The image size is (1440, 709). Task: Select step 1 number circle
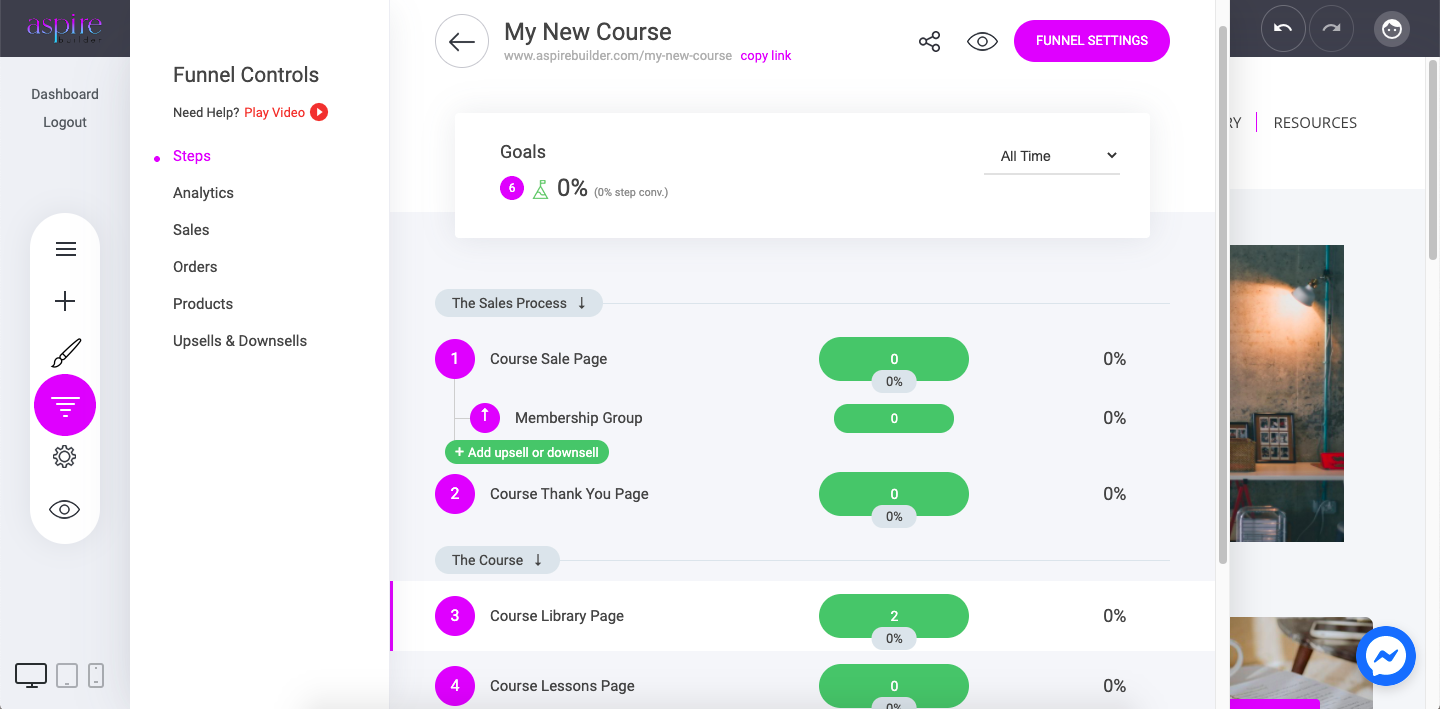pos(455,359)
